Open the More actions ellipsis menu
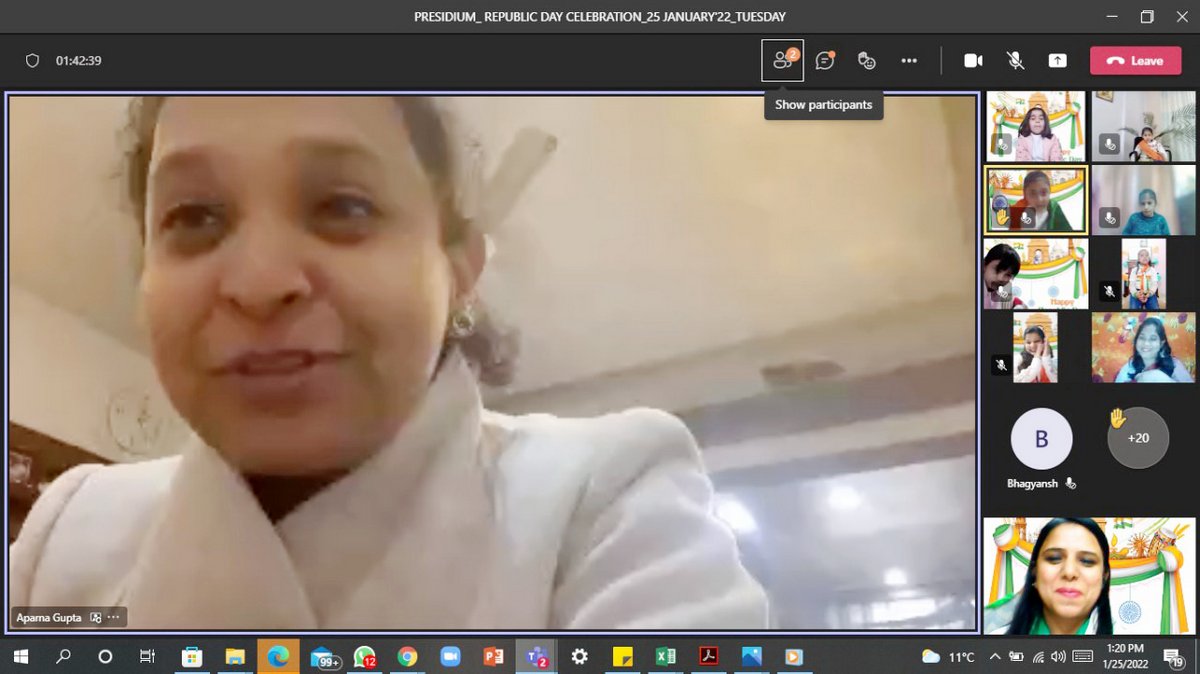Viewport: 1200px width, 674px height. pyautogui.click(x=909, y=61)
